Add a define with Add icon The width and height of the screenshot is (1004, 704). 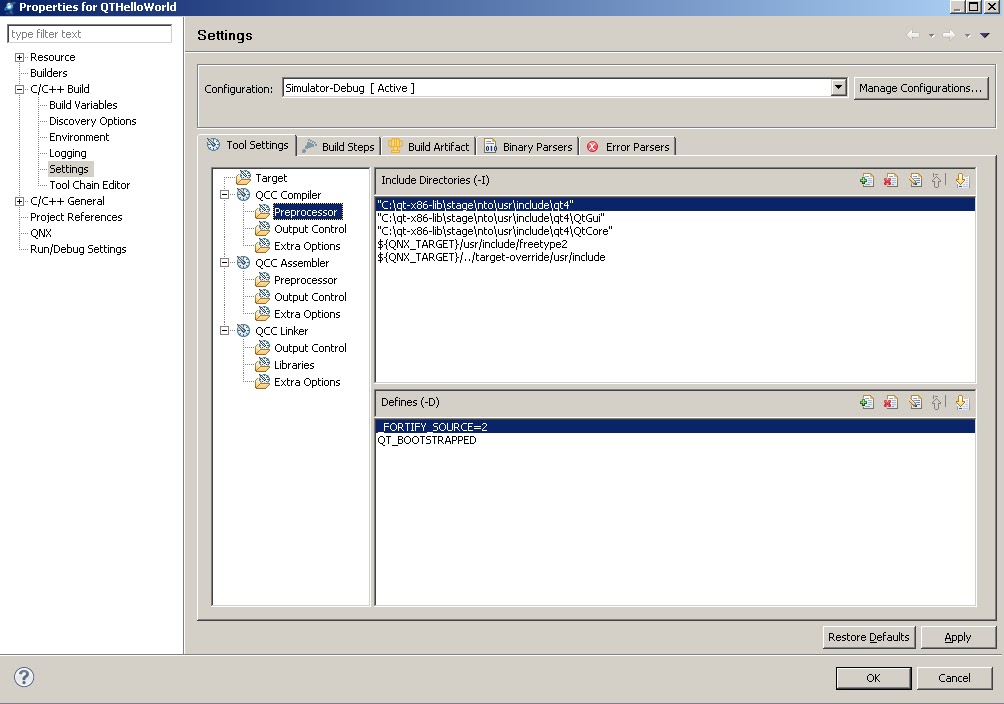(866, 402)
